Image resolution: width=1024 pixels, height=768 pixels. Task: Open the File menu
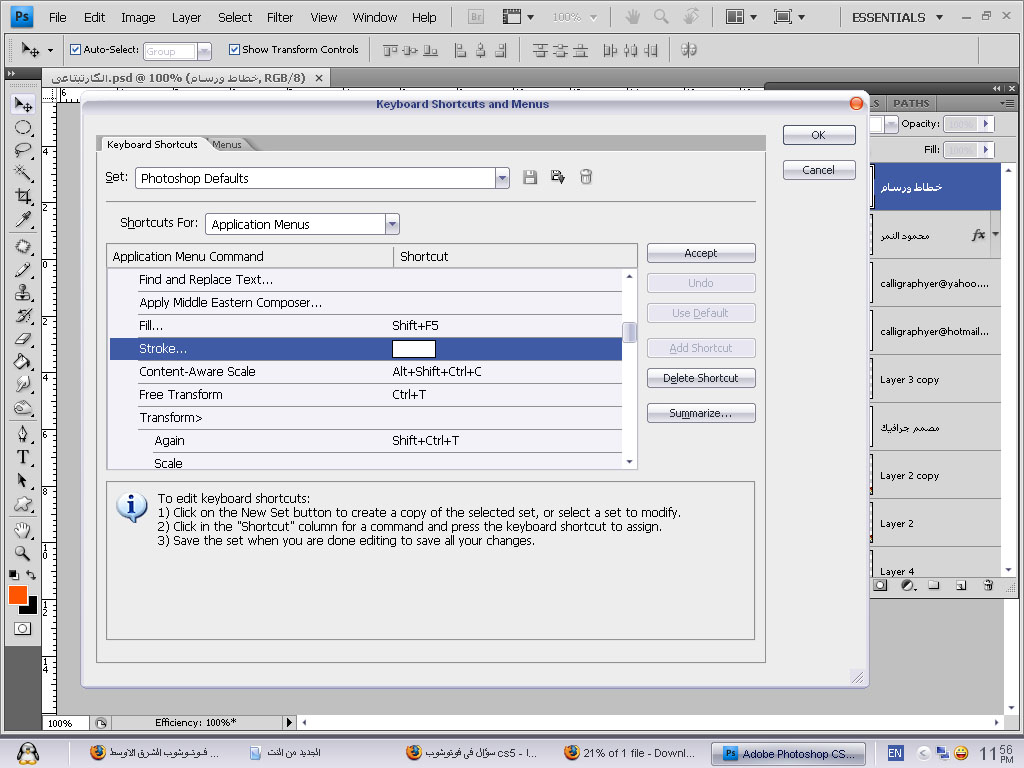(57, 18)
